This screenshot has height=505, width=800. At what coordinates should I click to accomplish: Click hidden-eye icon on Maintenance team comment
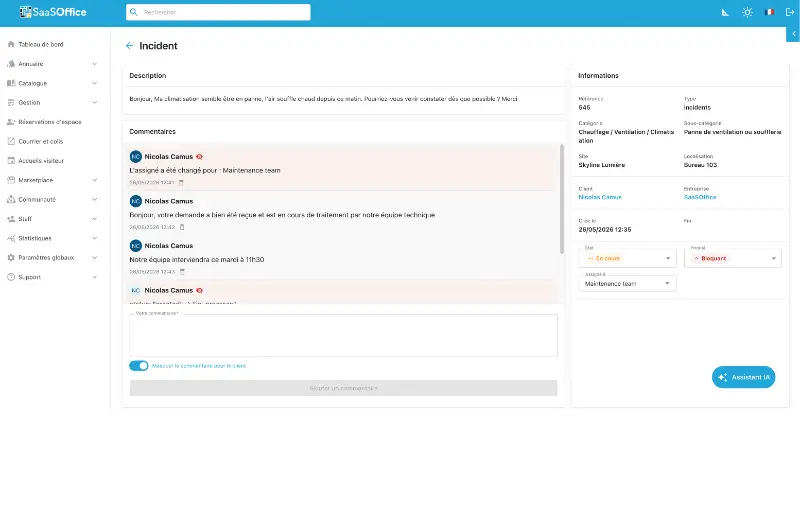point(199,157)
